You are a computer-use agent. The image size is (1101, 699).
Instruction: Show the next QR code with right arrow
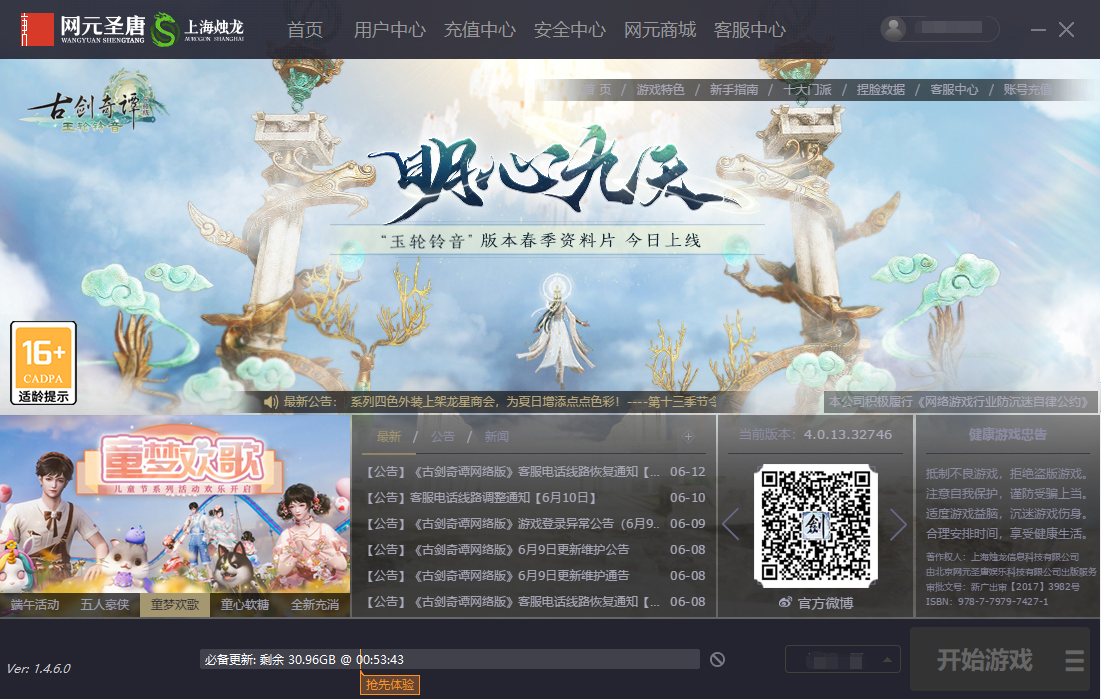(x=898, y=524)
